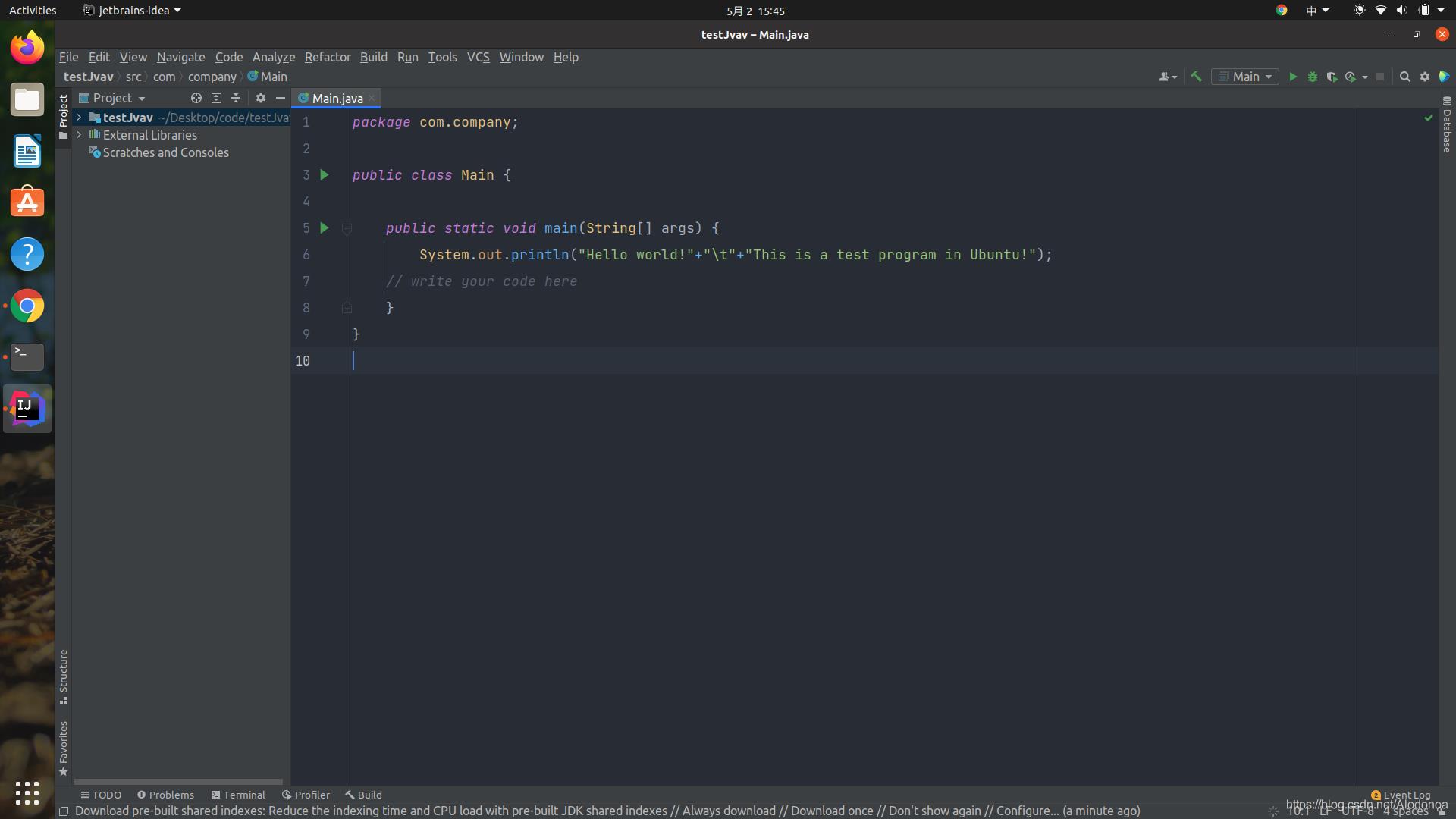Open the VCS menu
The width and height of the screenshot is (1456, 819).
point(478,57)
